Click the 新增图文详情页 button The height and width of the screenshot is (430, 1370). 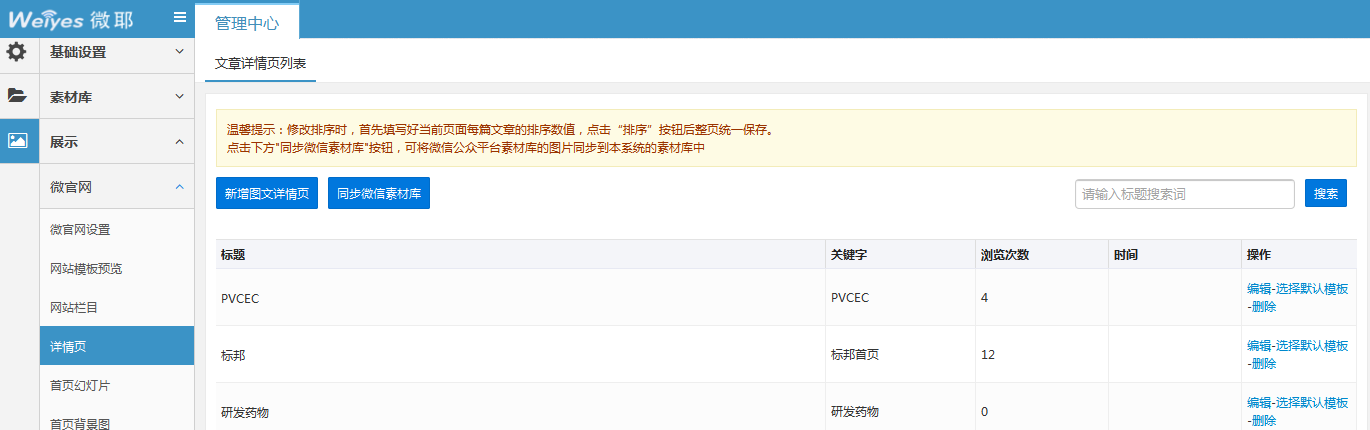point(267,194)
